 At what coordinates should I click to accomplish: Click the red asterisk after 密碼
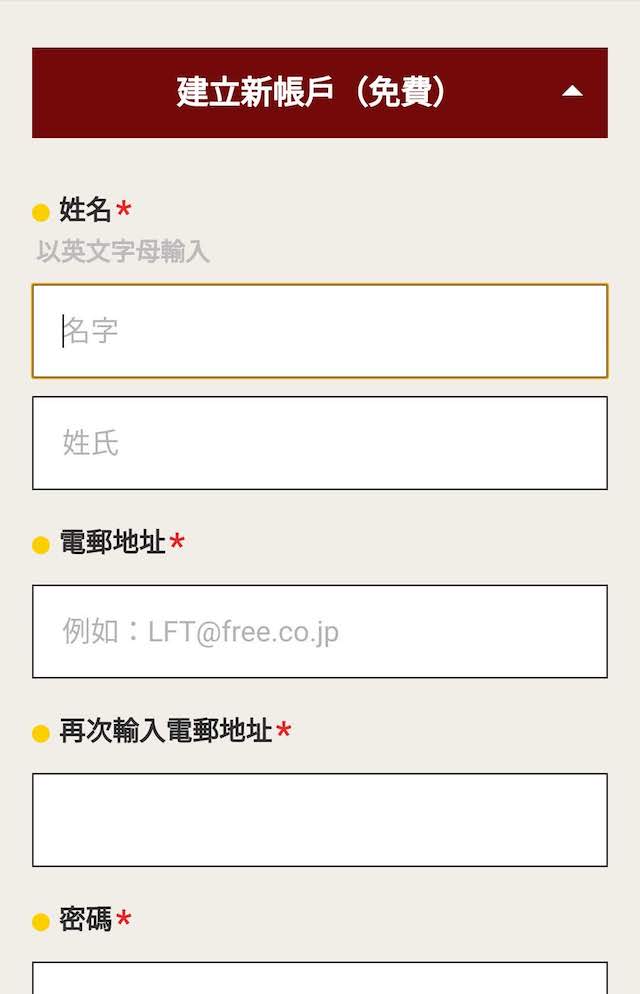tap(124, 920)
